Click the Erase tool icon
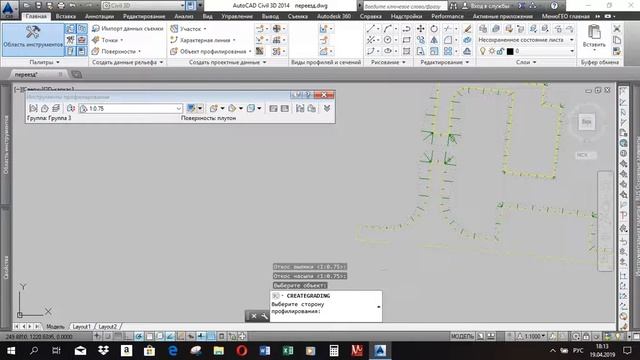This screenshot has height=360, width=640. pyautogui.click(x=468, y=29)
